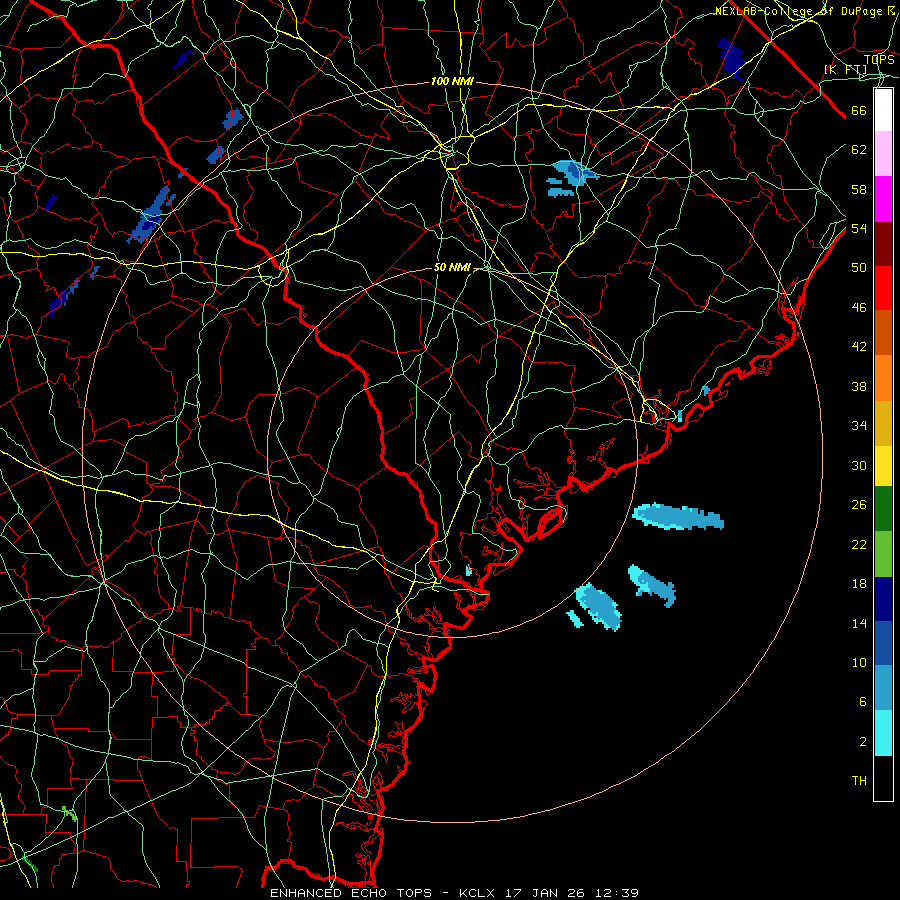Click the '34' legend value
Screen dimensions: 900x900
[x=859, y=425]
